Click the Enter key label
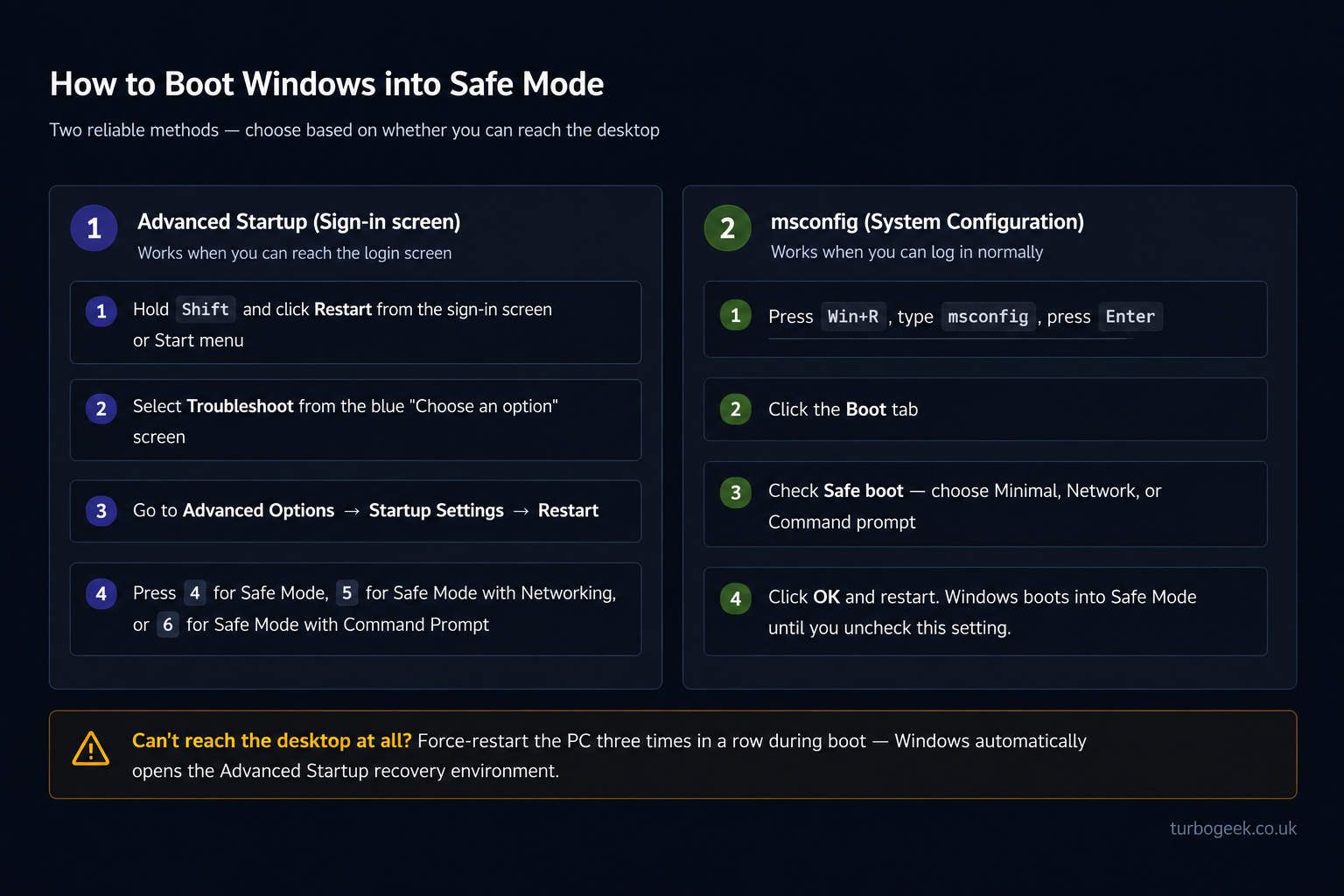Image resolution: width=1344 pixels, height=896 pixels. click(x=1130, y=317)
